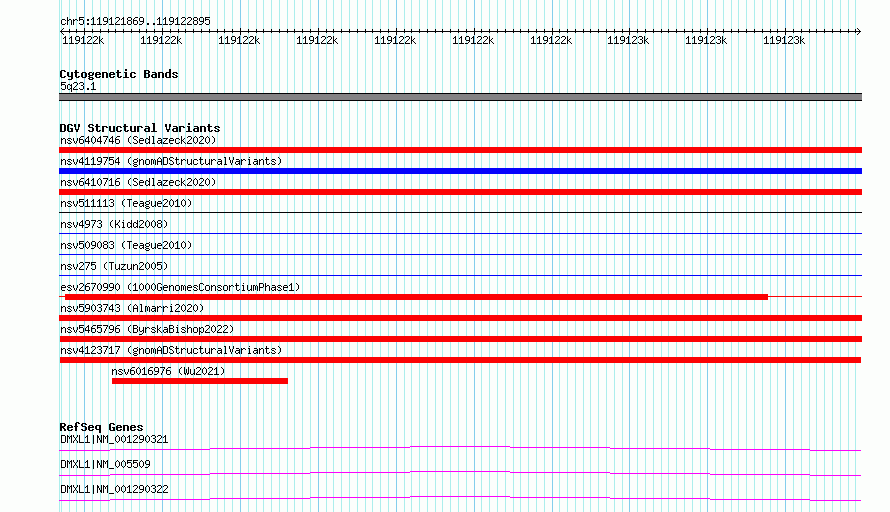Click esv2670990 (1000GenomesConsortiumPhase1) label

click(180, 287)
